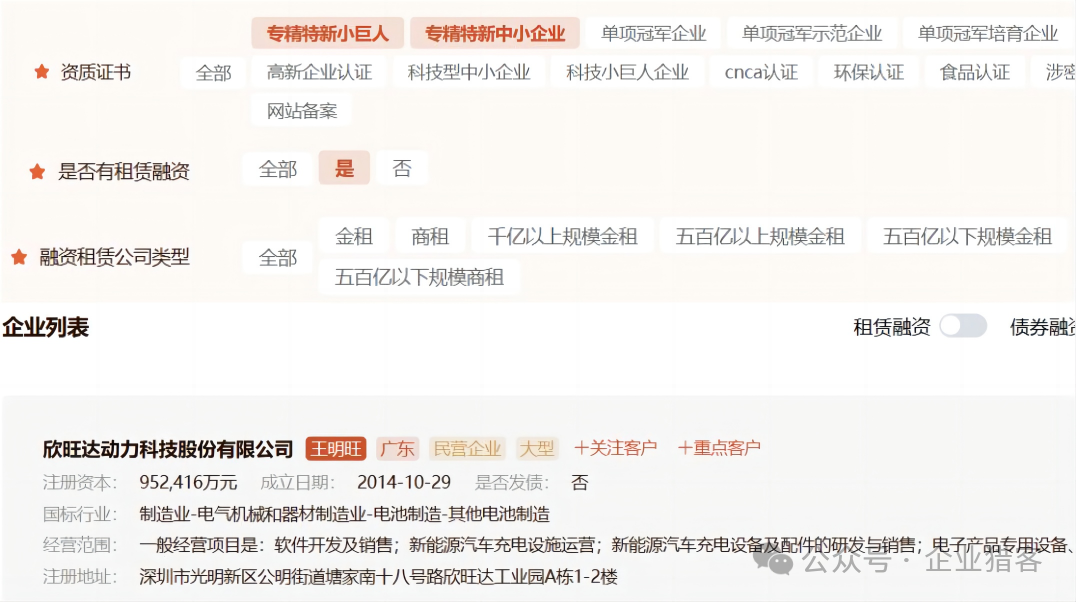The height and width of the screenshot is (602, 1076).
Task: Open company 欣旺达动力科技股份有限公司
Action: [x=168, y=449]
